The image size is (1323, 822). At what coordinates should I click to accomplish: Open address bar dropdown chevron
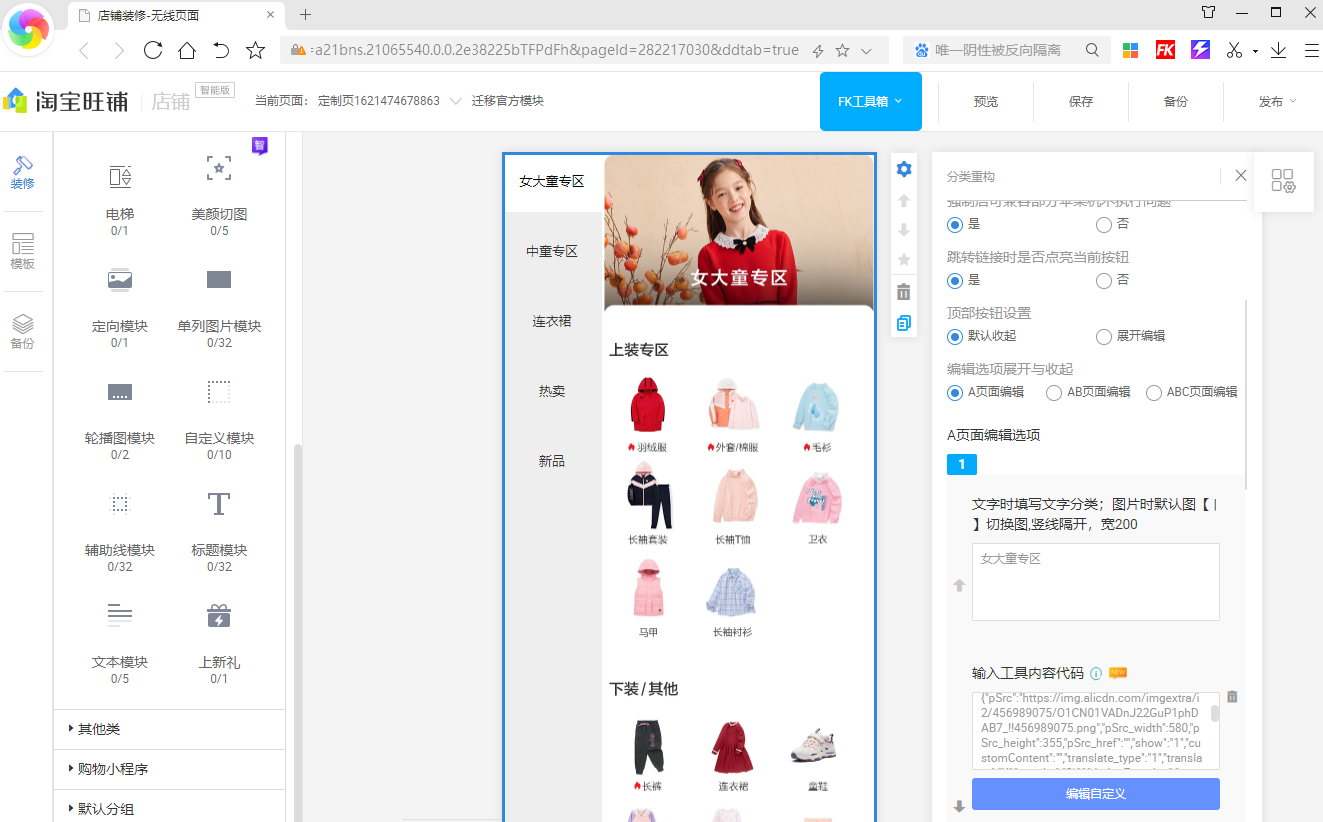coord(867,50)
